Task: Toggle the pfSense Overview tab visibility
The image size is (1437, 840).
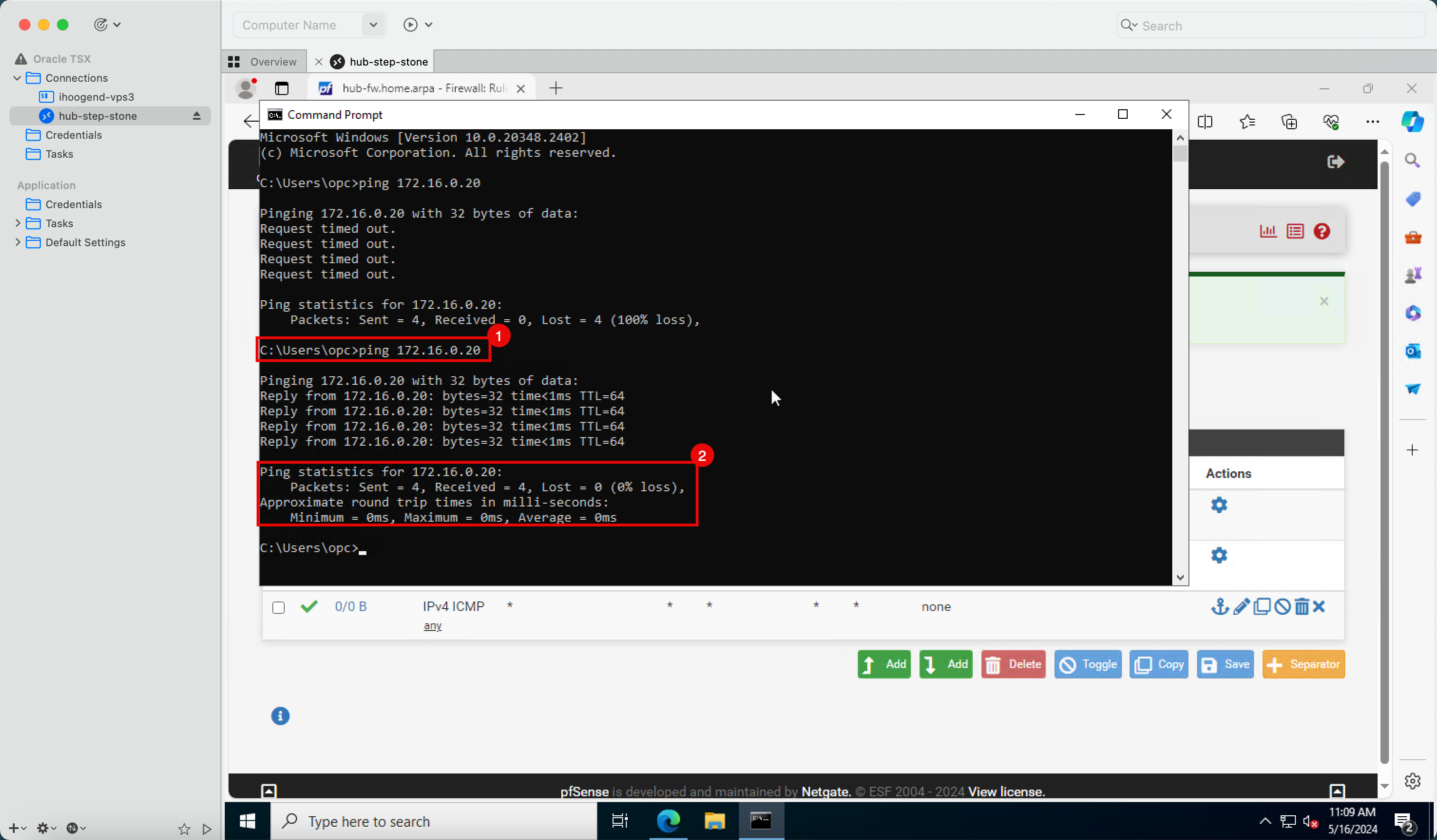Action: point(262,61)
